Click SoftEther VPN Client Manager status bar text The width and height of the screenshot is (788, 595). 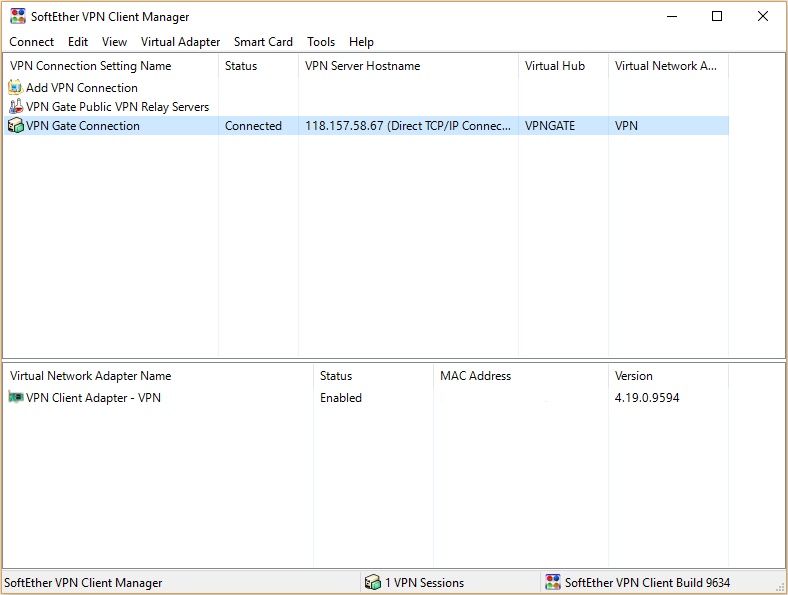coord(83,582)
